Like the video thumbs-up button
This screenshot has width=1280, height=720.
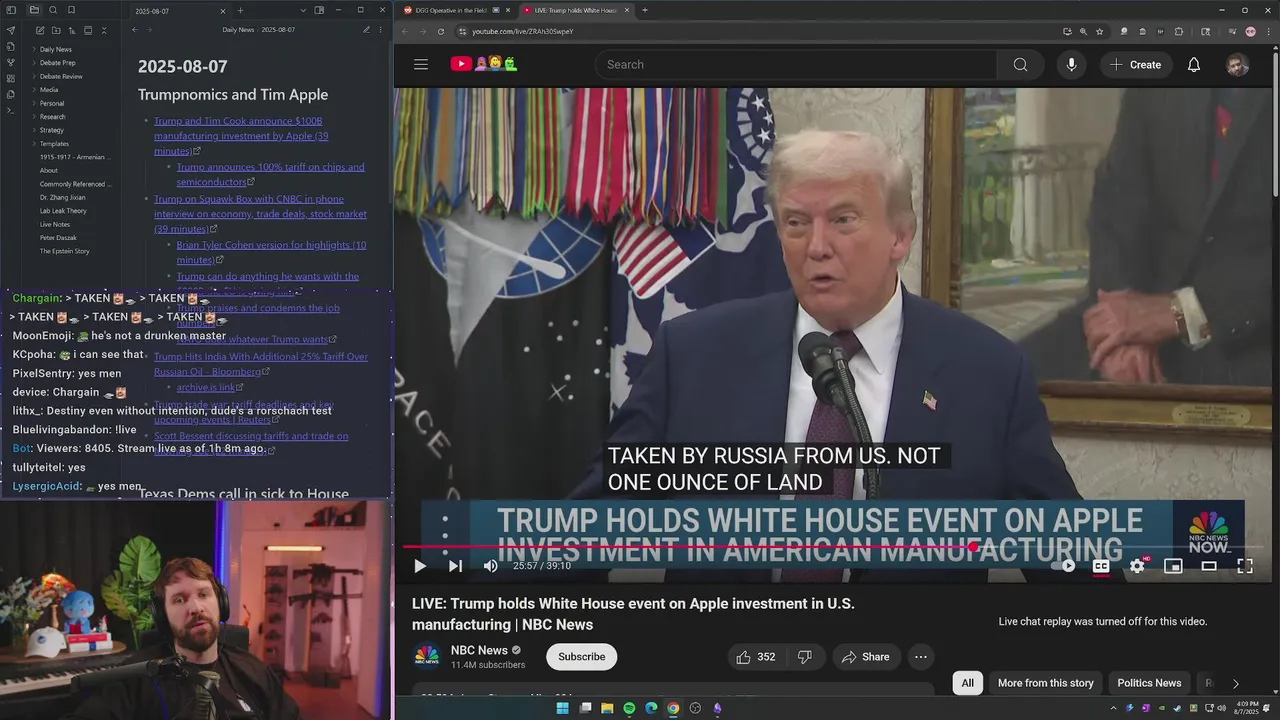pos(756,657)
